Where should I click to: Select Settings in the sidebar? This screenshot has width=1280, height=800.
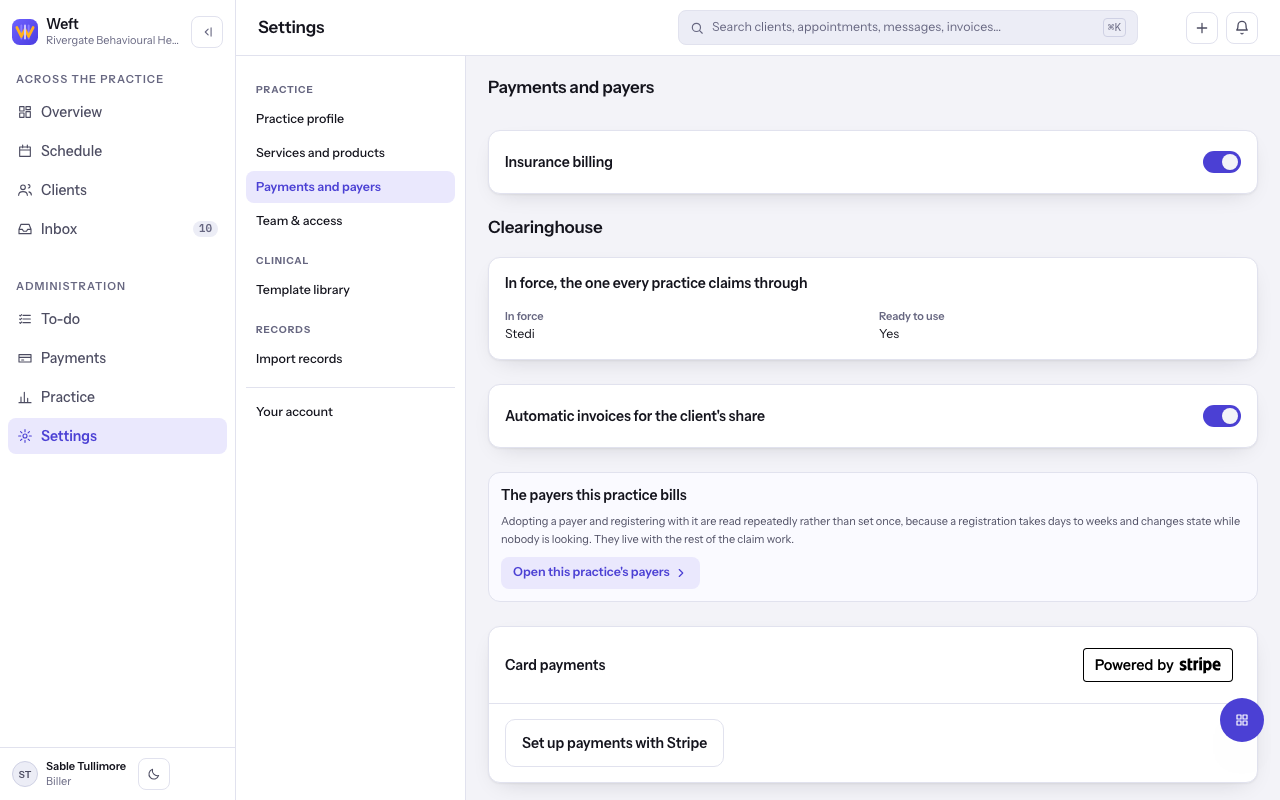click(x=118, y=436)
